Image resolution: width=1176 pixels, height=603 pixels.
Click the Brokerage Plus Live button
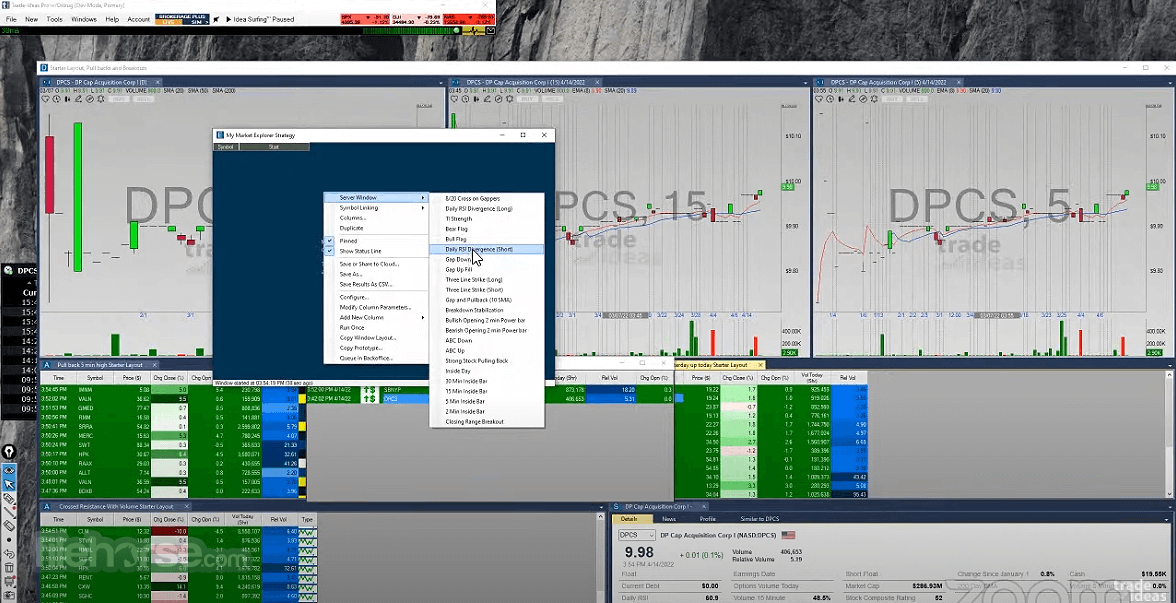[x=169, y=22]
